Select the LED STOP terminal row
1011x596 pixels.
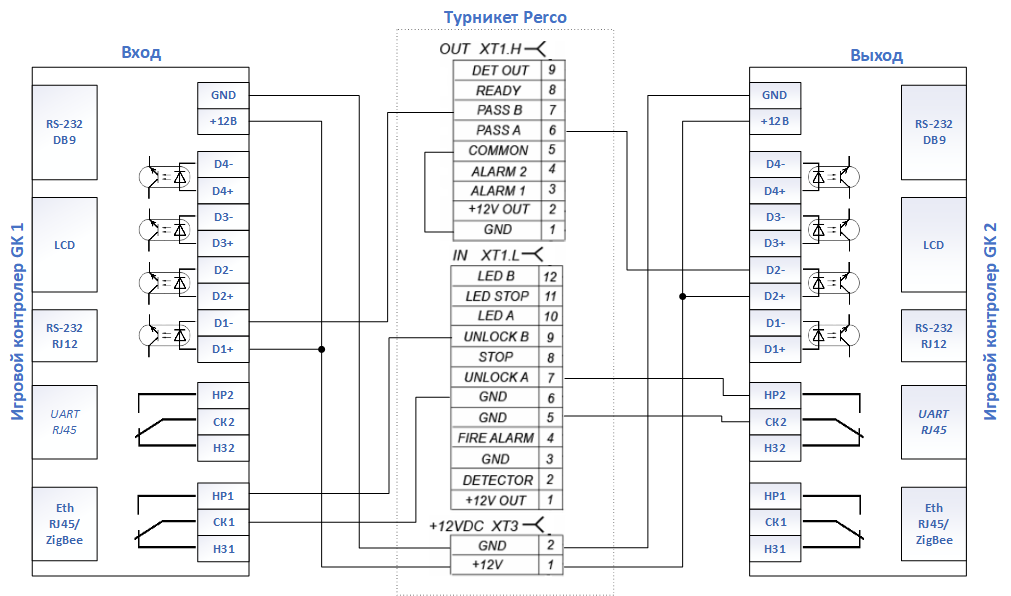pyautogui.click(x=507, y=296)
